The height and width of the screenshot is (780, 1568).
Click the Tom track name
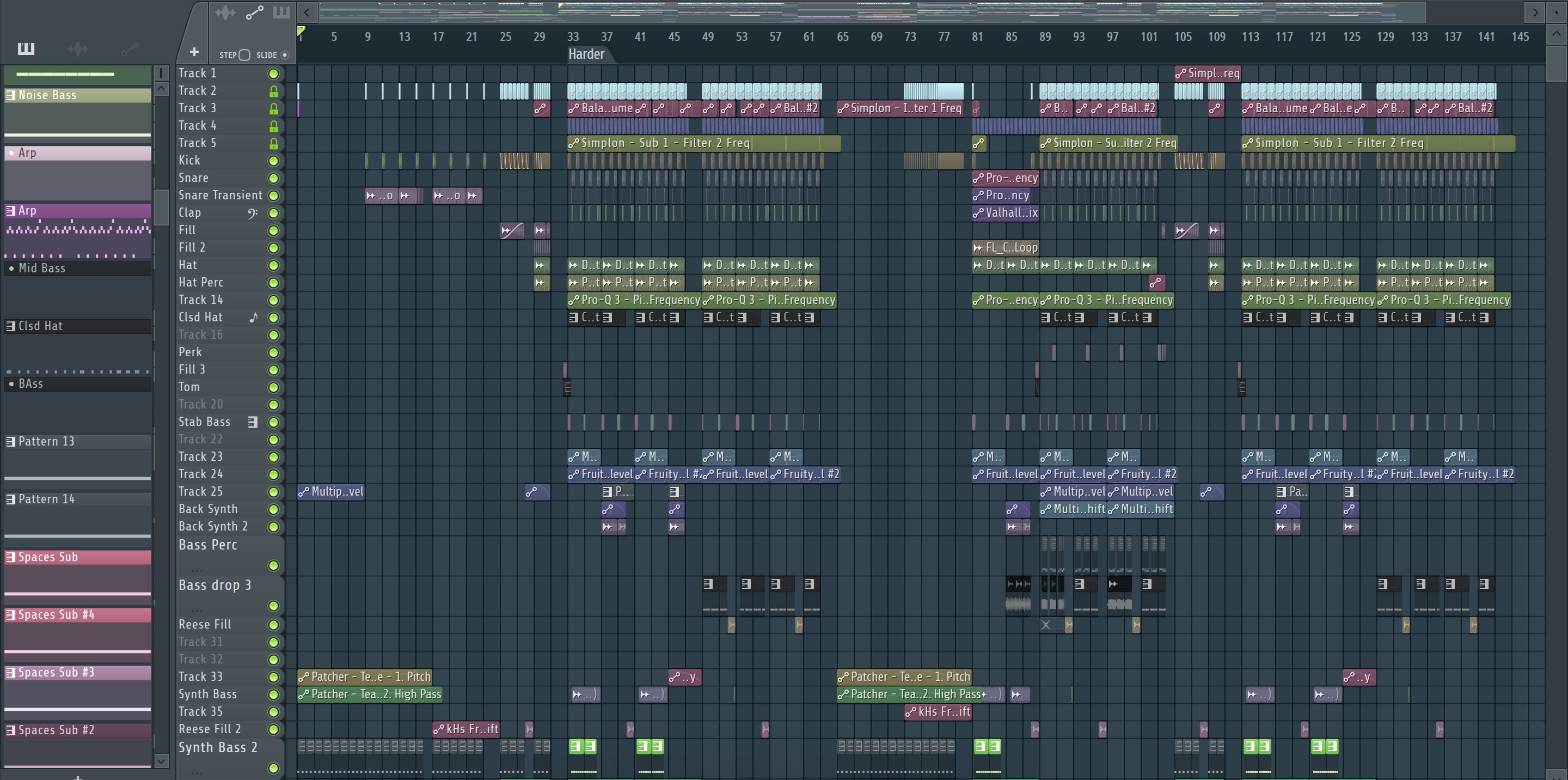coord(189,387)
